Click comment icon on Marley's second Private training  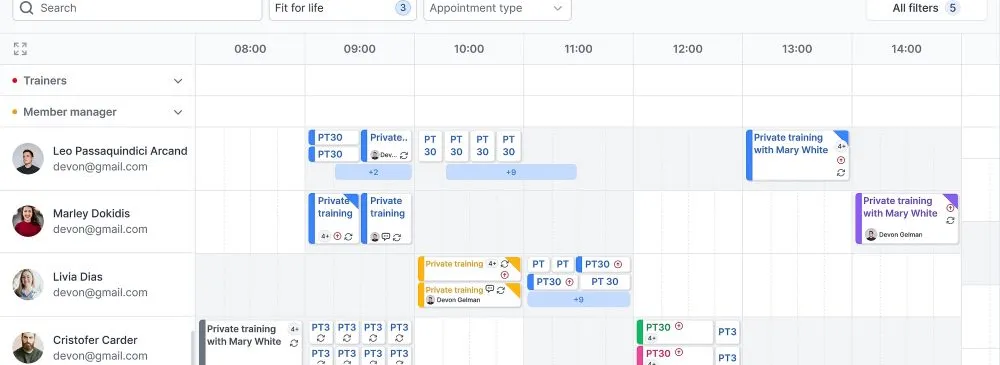click(x=386, y=237)
